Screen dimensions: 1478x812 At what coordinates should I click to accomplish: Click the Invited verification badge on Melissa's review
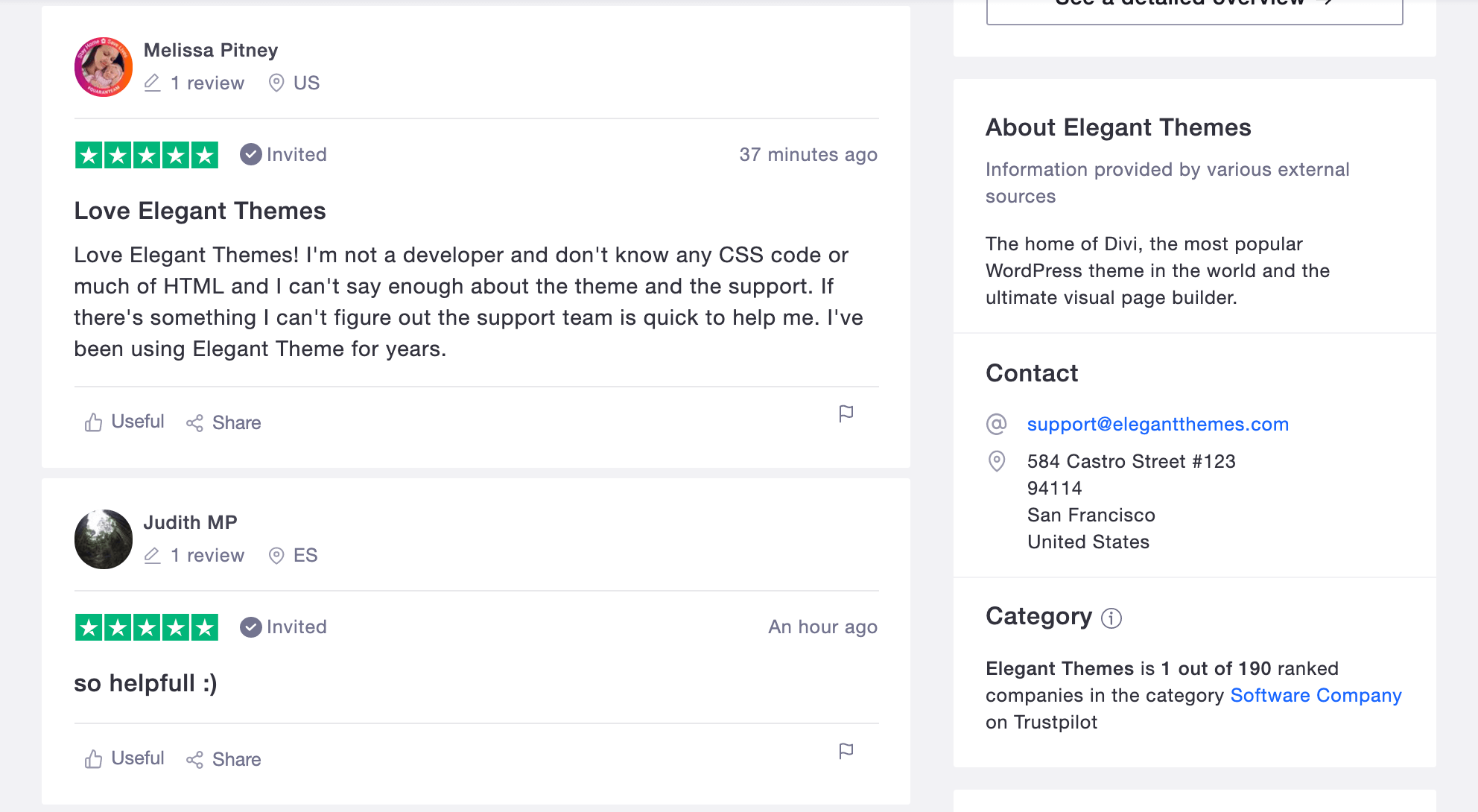[x=283, y=154]
